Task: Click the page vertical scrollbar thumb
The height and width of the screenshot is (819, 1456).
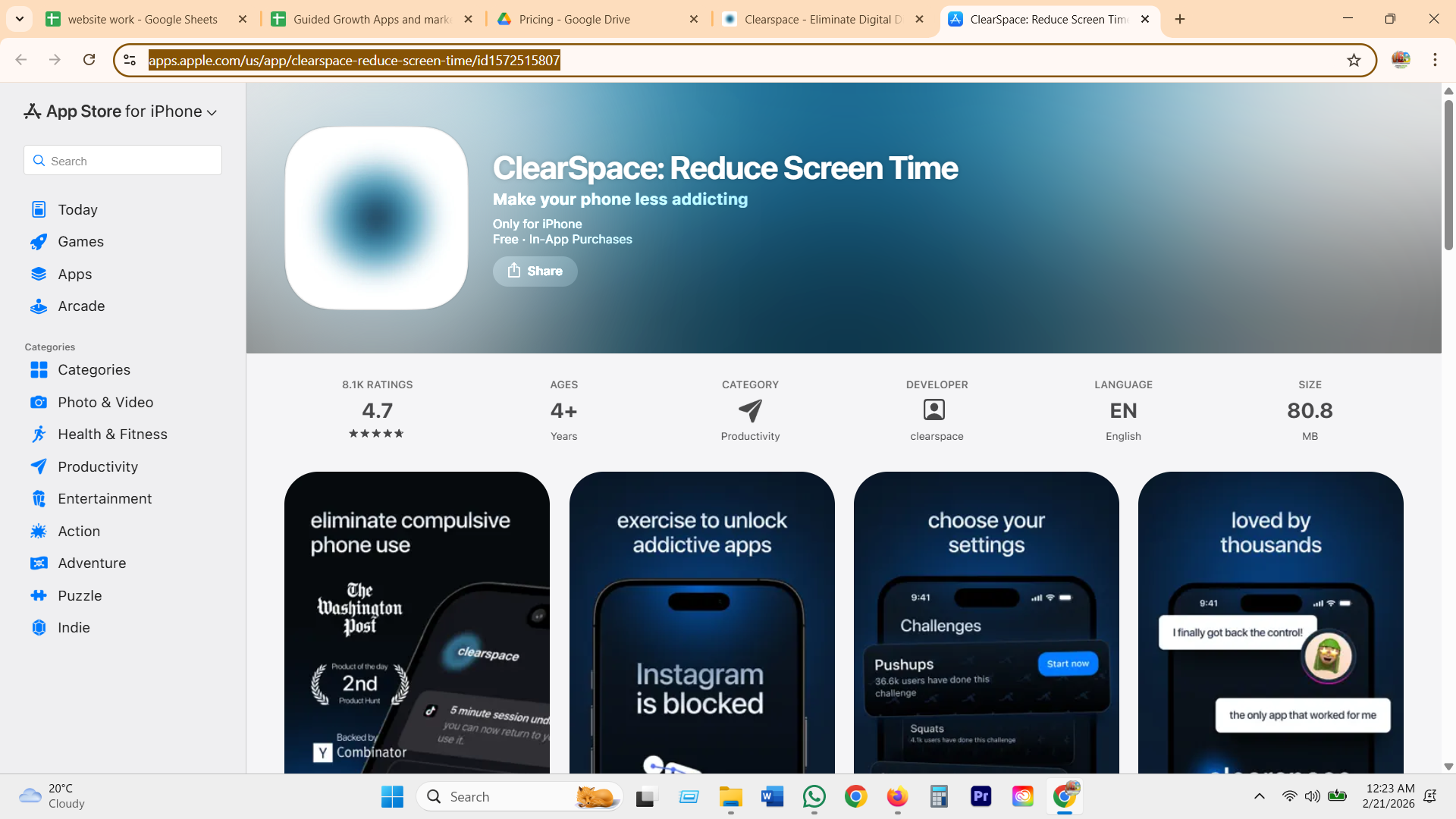Action: coord(1448,174)
